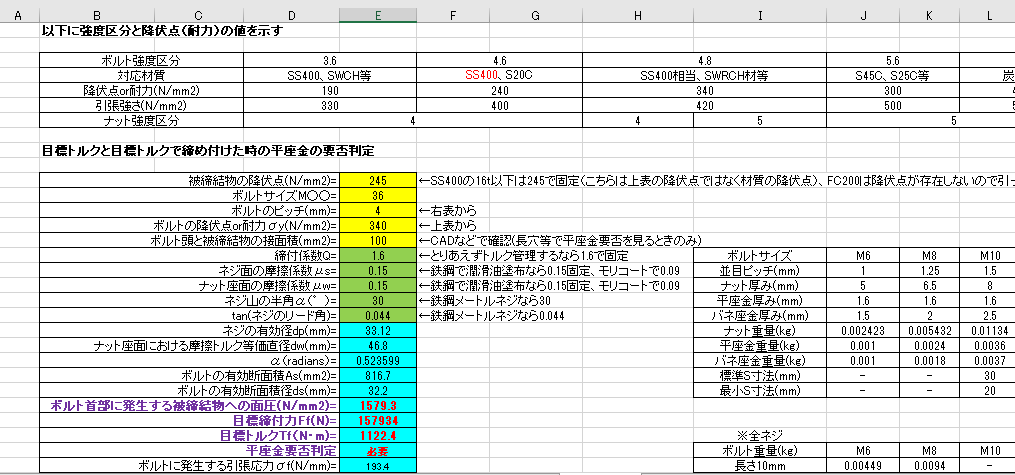Viewport: 1015px width, 475px height.
Task: Click tensile stress value 193.4
Action: click(378, 465)
